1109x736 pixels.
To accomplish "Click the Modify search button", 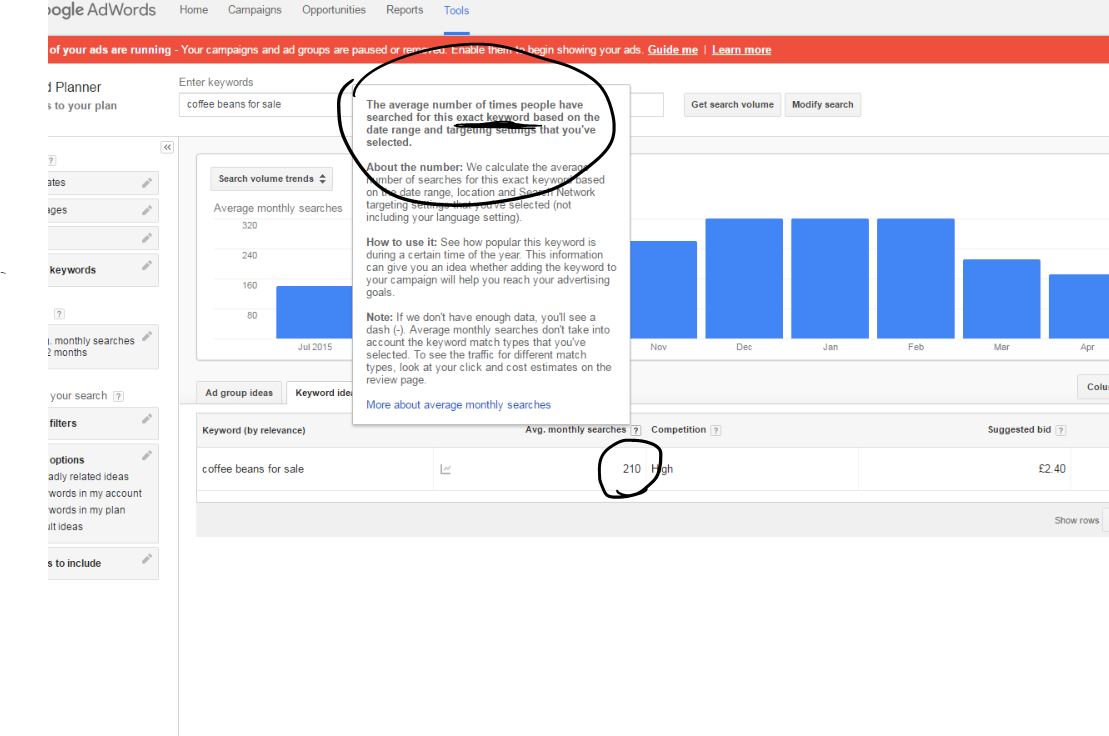I will [x=823, y=105].
